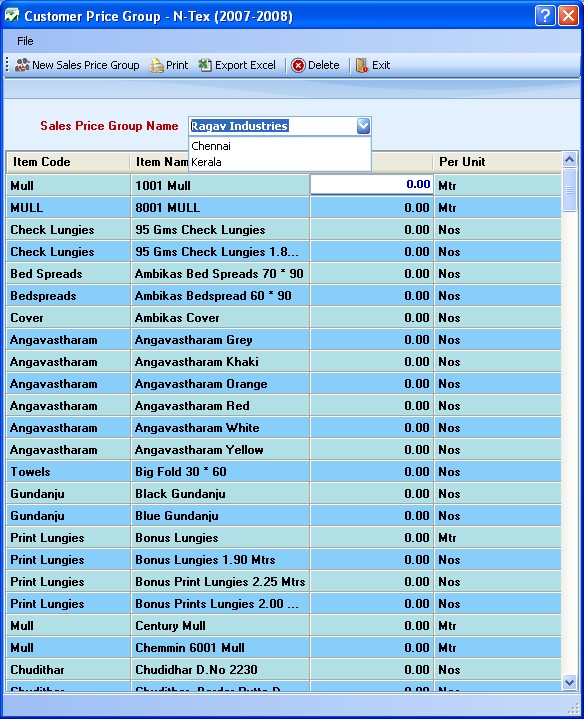This screenshot has height=719, width=584.
Task: Click the Sales Price Group Name label
Action: [x=109, y=126]
